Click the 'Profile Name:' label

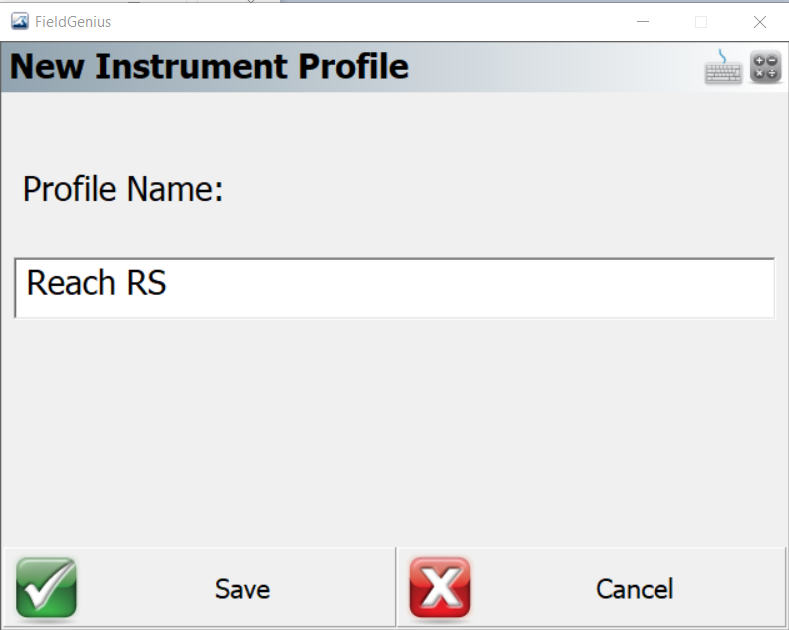tap(123, 189)
